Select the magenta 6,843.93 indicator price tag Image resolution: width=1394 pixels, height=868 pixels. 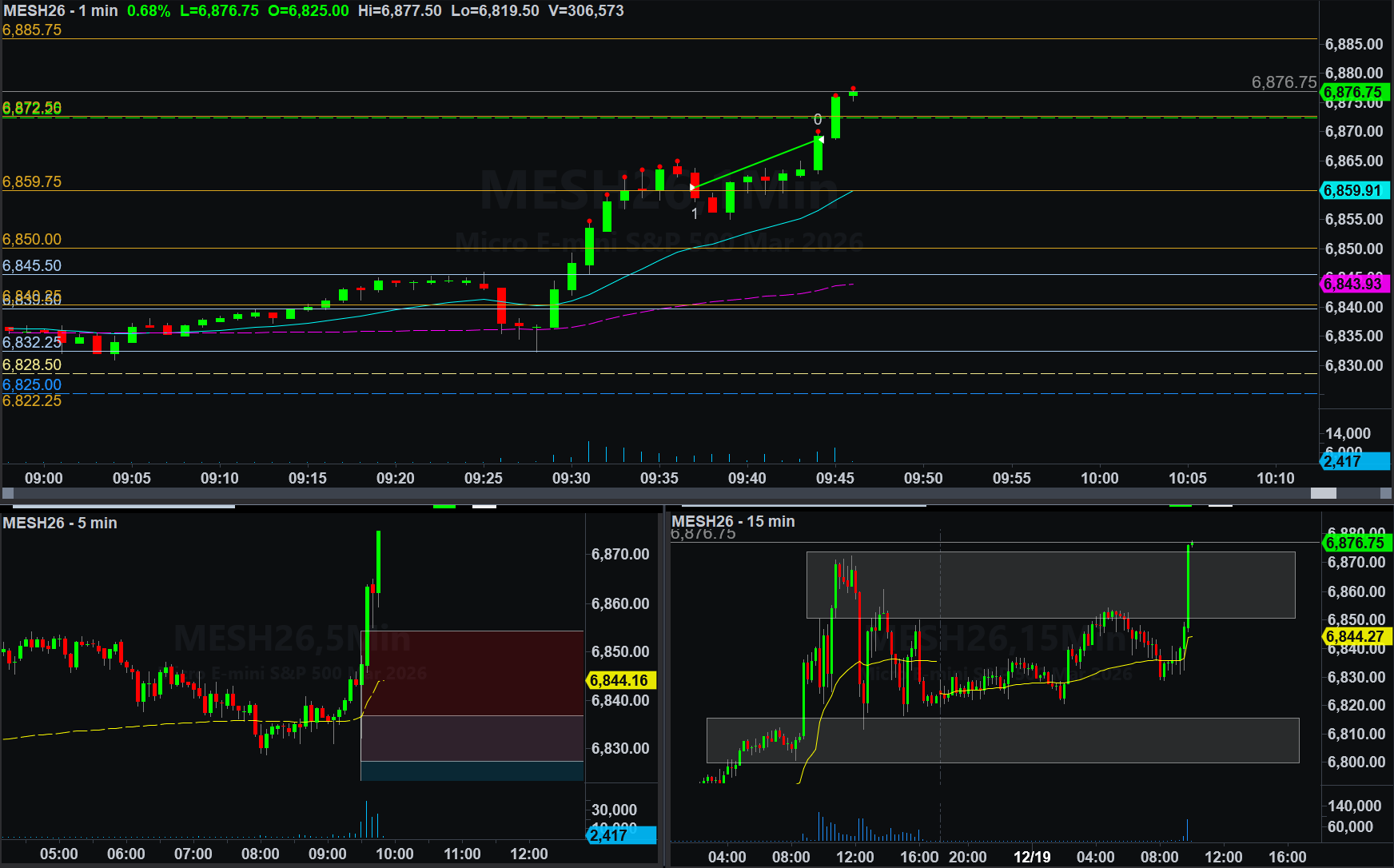tap(1353, 284)
